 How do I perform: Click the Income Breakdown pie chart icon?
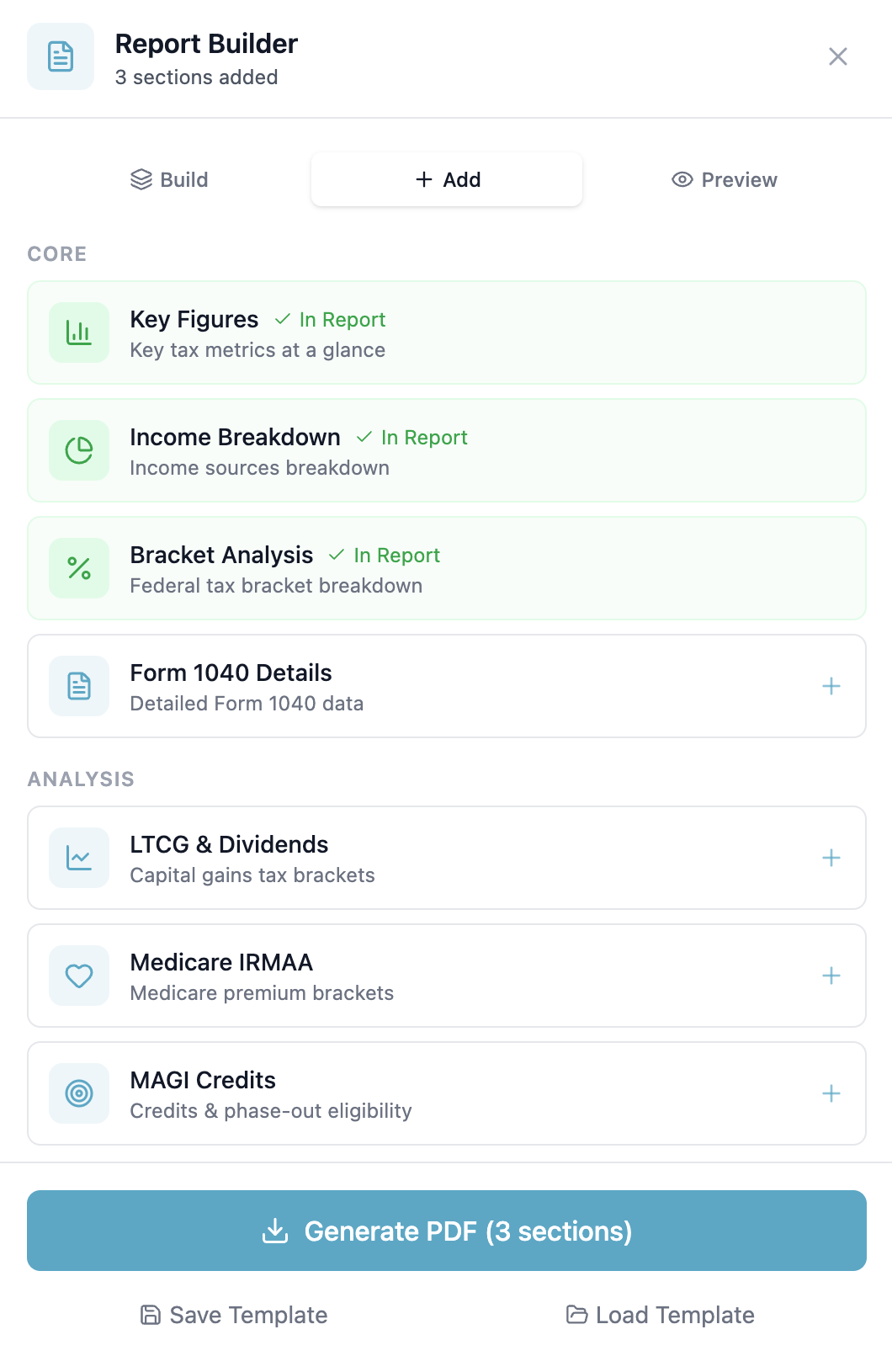(77, 450)
